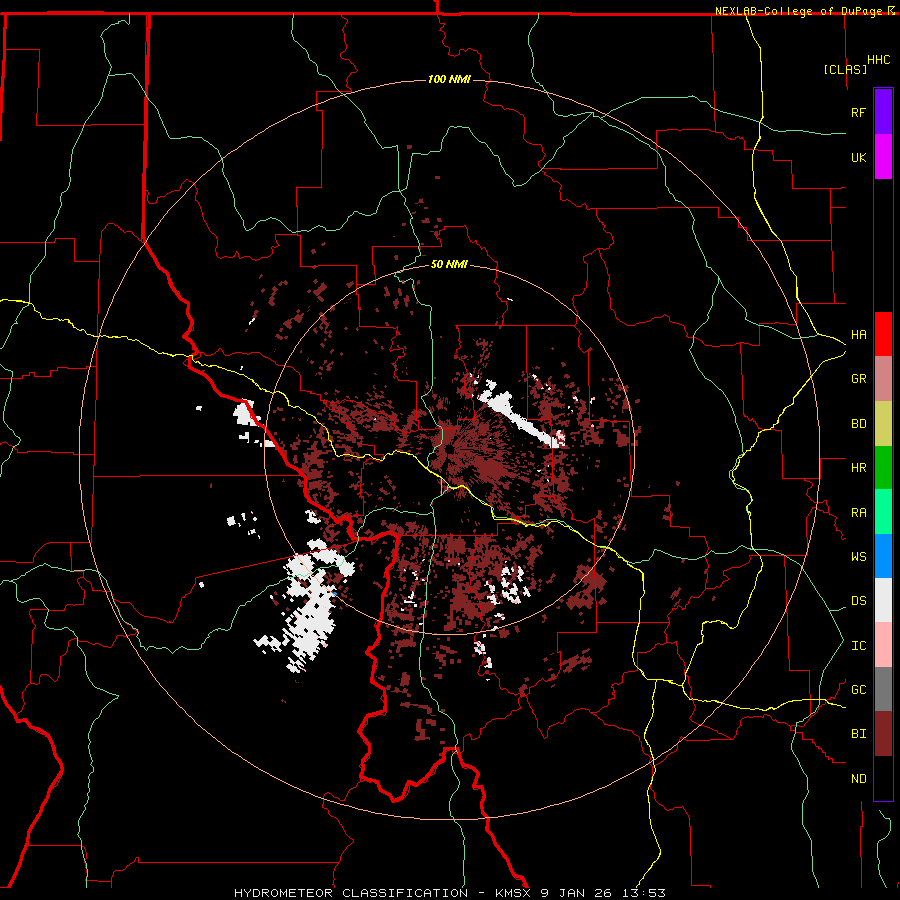
Task: Click the 'IC' legend label
Action: 858,646
